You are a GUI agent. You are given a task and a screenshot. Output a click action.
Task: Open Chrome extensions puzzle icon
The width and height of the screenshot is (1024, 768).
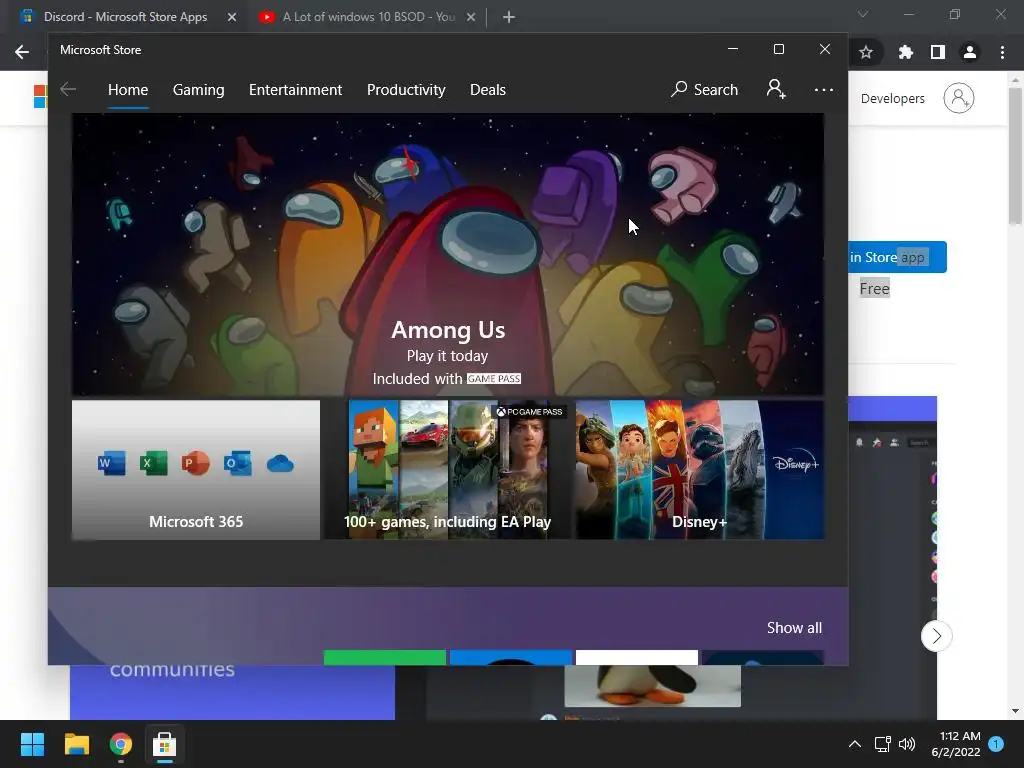tap(905, 52)
